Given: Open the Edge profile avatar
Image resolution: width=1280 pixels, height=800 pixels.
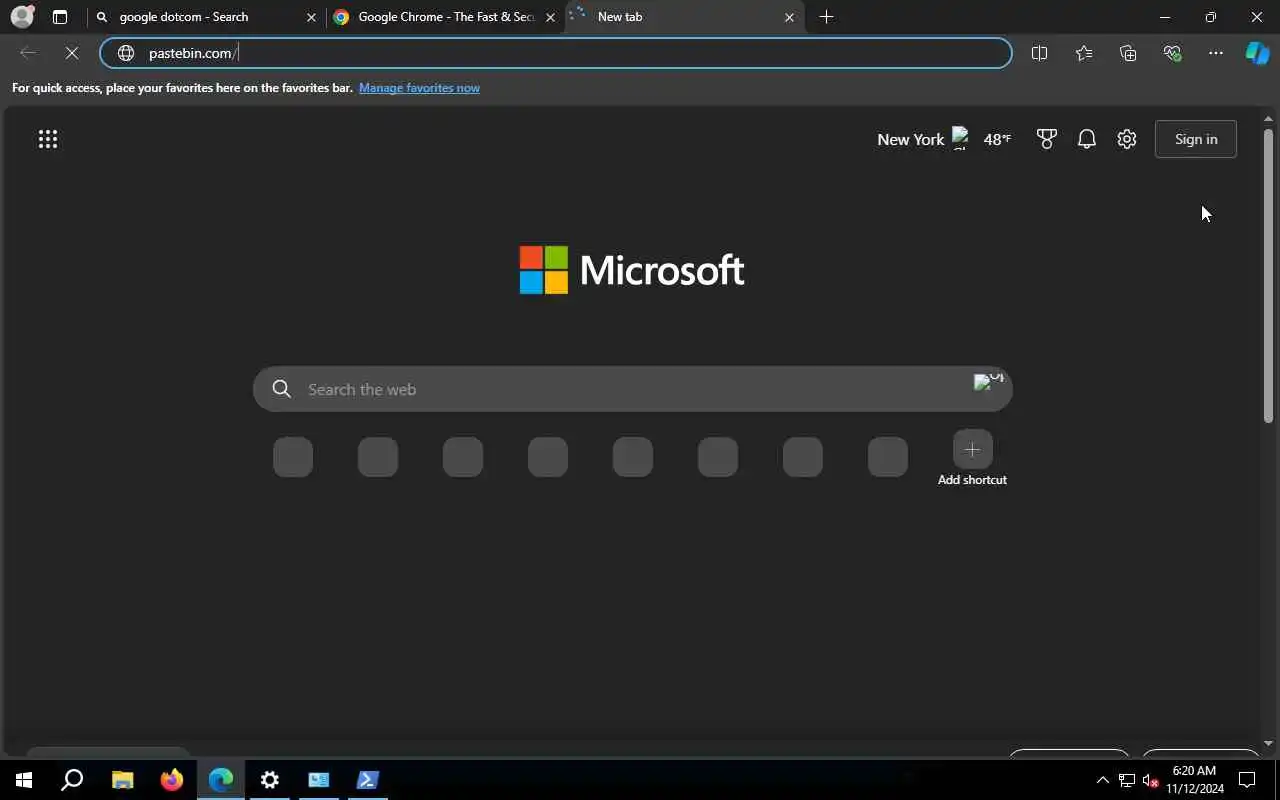Looking at the screenshot, I should (22, 17).
